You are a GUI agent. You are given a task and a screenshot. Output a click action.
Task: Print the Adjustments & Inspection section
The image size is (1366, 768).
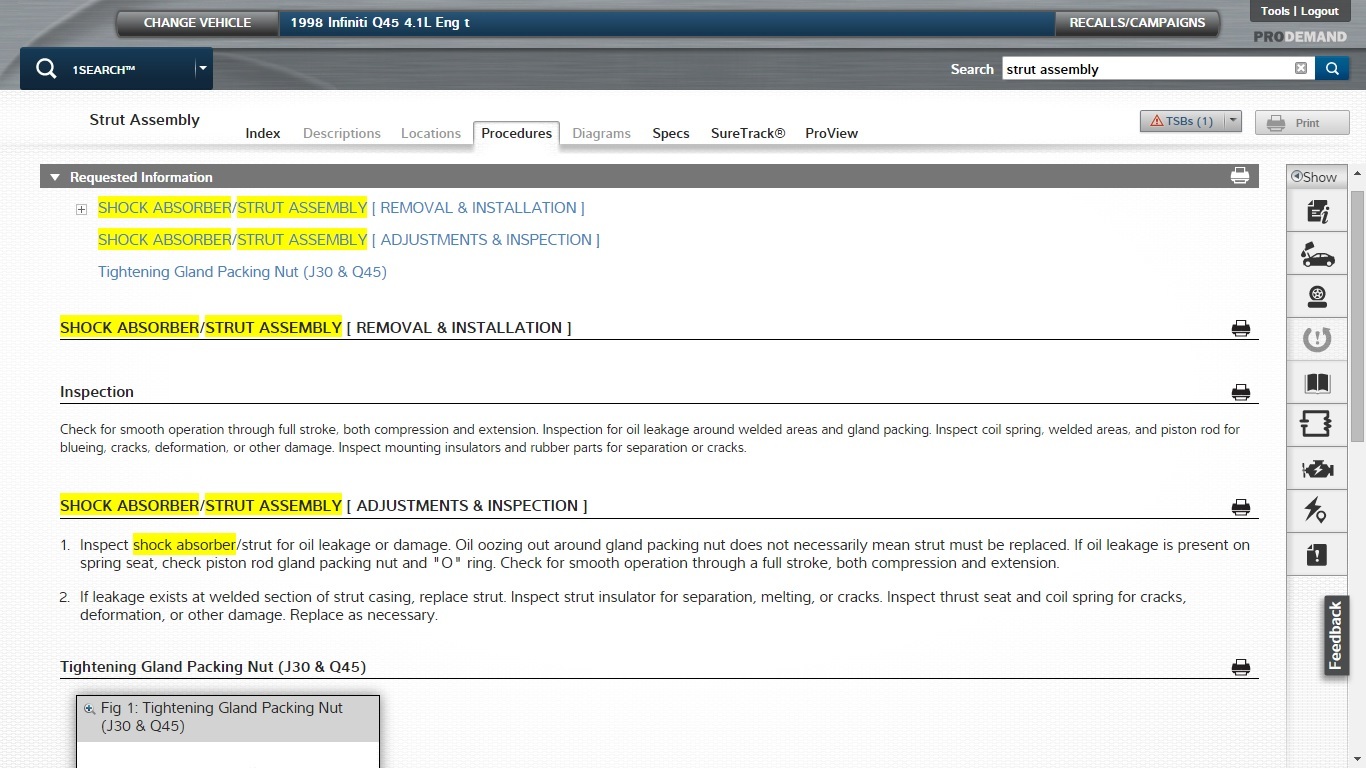(1241, 507)
